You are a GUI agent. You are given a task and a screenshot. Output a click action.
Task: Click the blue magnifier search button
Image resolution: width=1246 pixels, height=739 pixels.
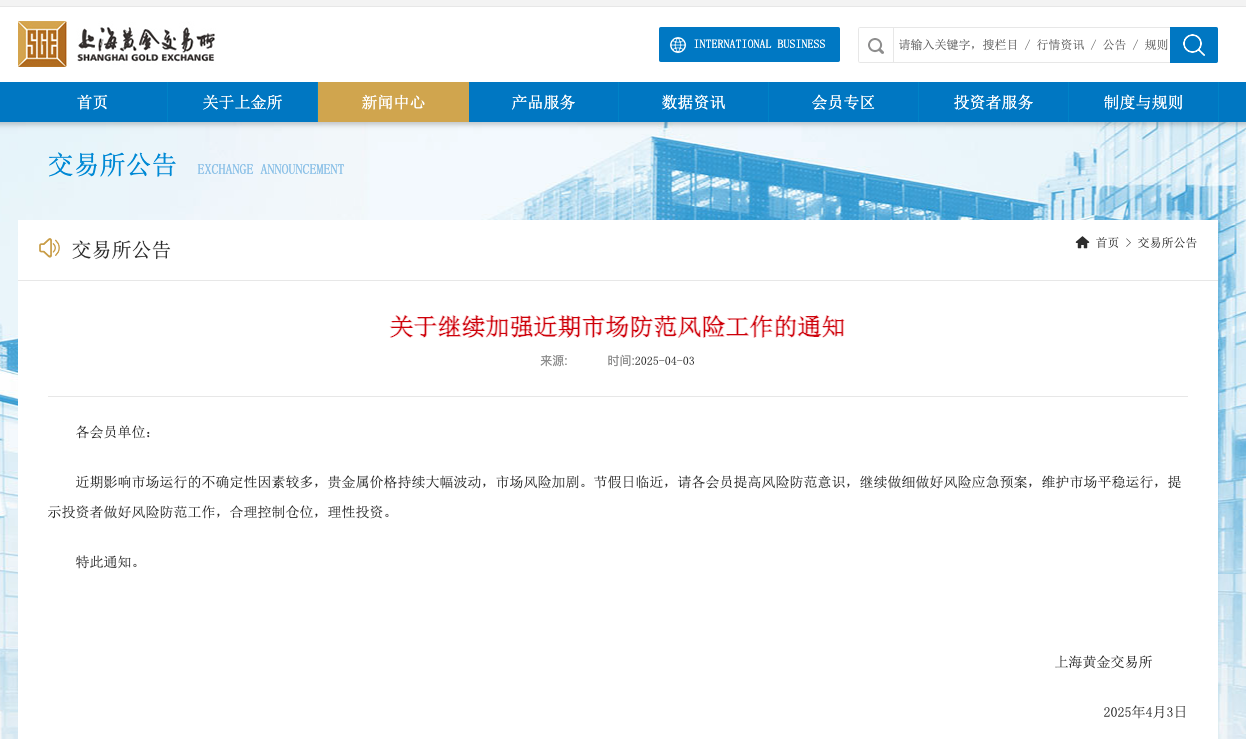click(1193, 45)
